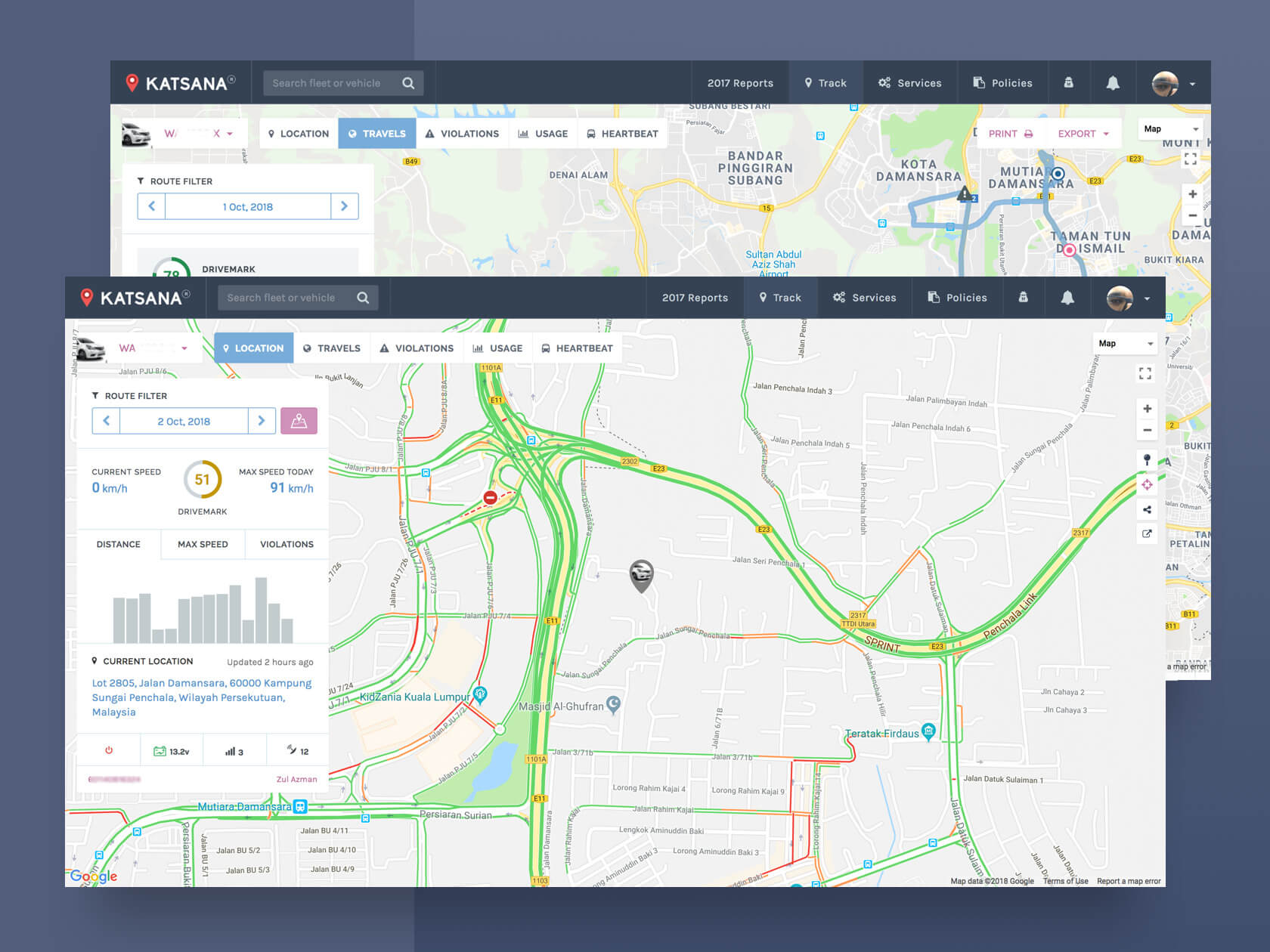Open the WA vehicle selector dropdown, front window

coord(153,348)
